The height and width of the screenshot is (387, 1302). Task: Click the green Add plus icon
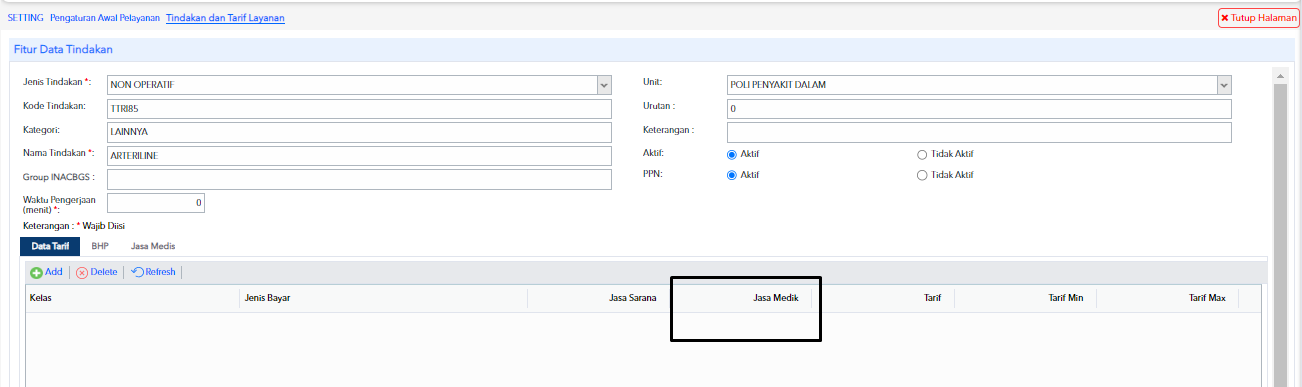[x=36, y=272]
